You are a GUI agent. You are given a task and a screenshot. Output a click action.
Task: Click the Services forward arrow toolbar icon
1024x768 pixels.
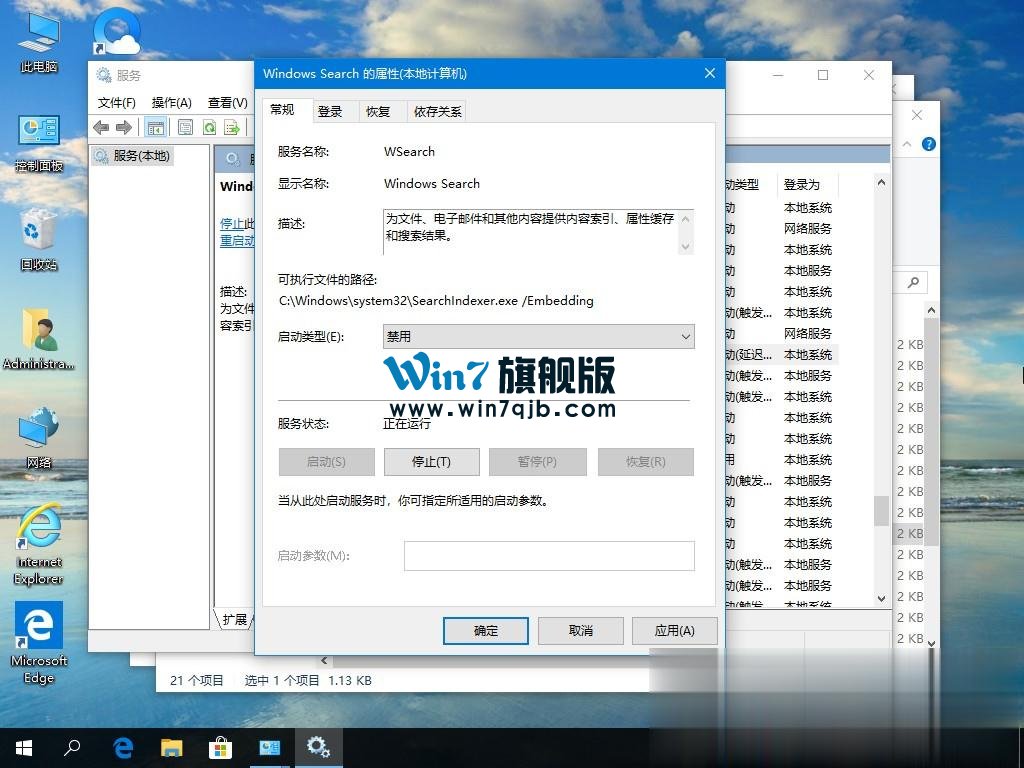coord(123,127)
